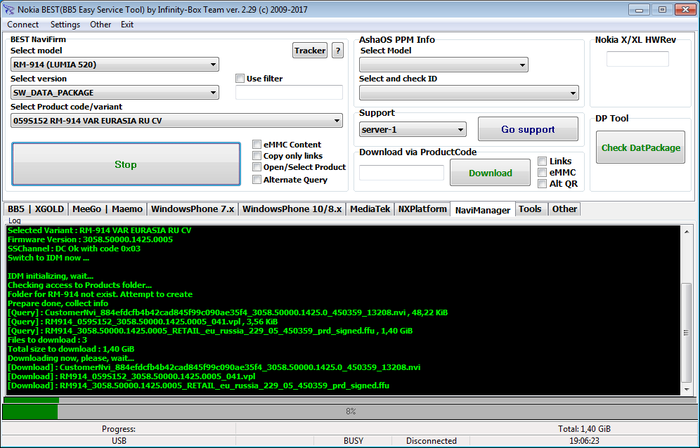The height and width of the screenshot is (448, 700).
Task: Click the Firmware Version log line
Action: click(90, 240)
